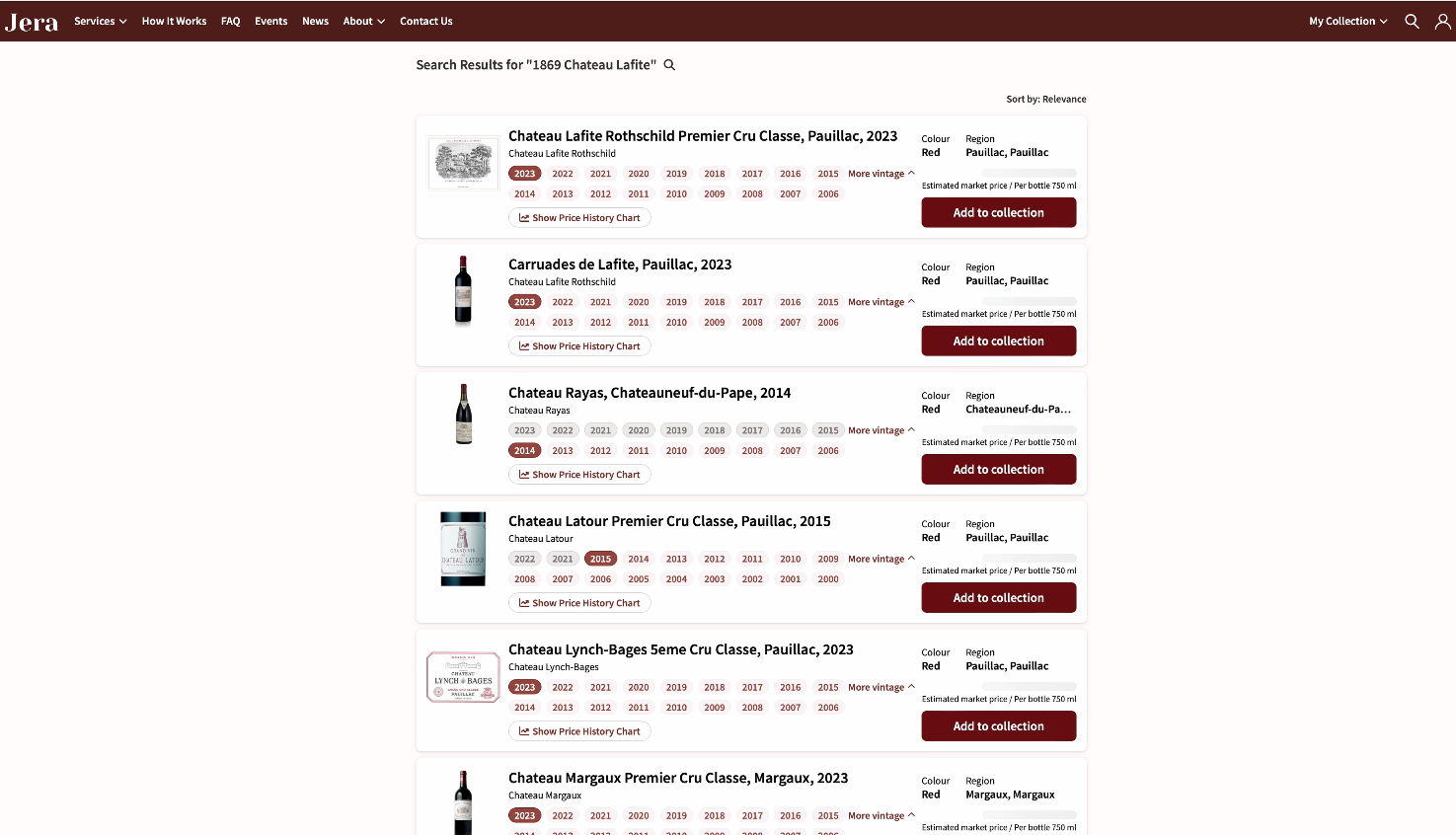Open Chateau Lafite Rothschild Premier Cru Classe title

tap(703, 136)
